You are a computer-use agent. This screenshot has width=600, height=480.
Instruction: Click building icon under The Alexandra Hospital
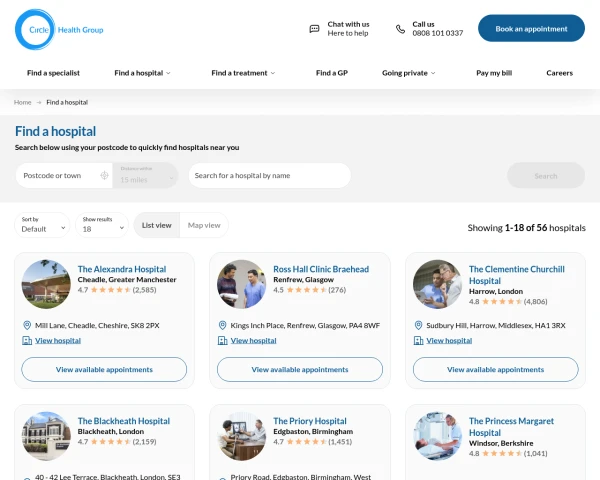pyautogui.click(x=27, y=340)
